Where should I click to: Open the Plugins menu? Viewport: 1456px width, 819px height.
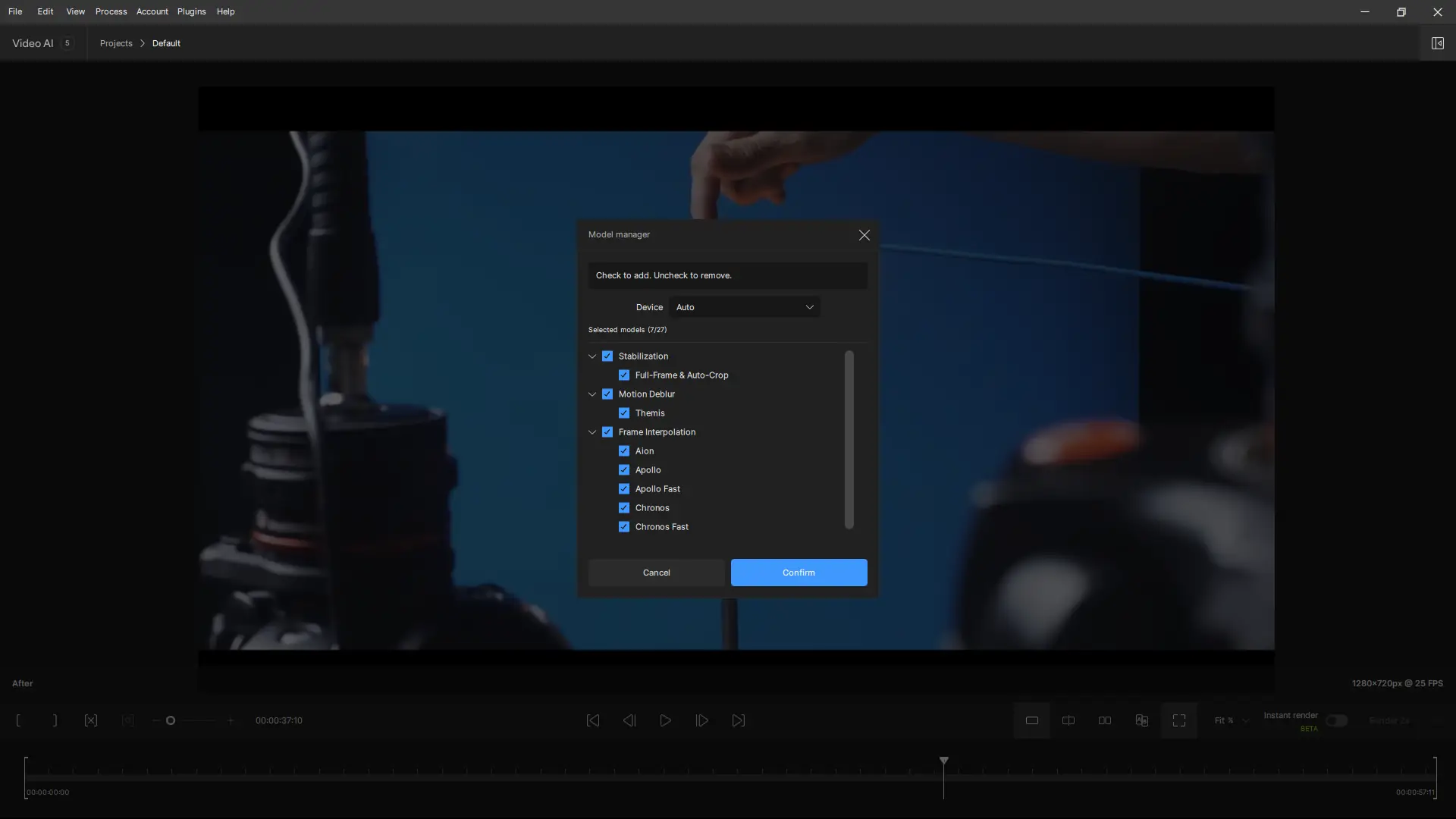click(x=191, y=11)
